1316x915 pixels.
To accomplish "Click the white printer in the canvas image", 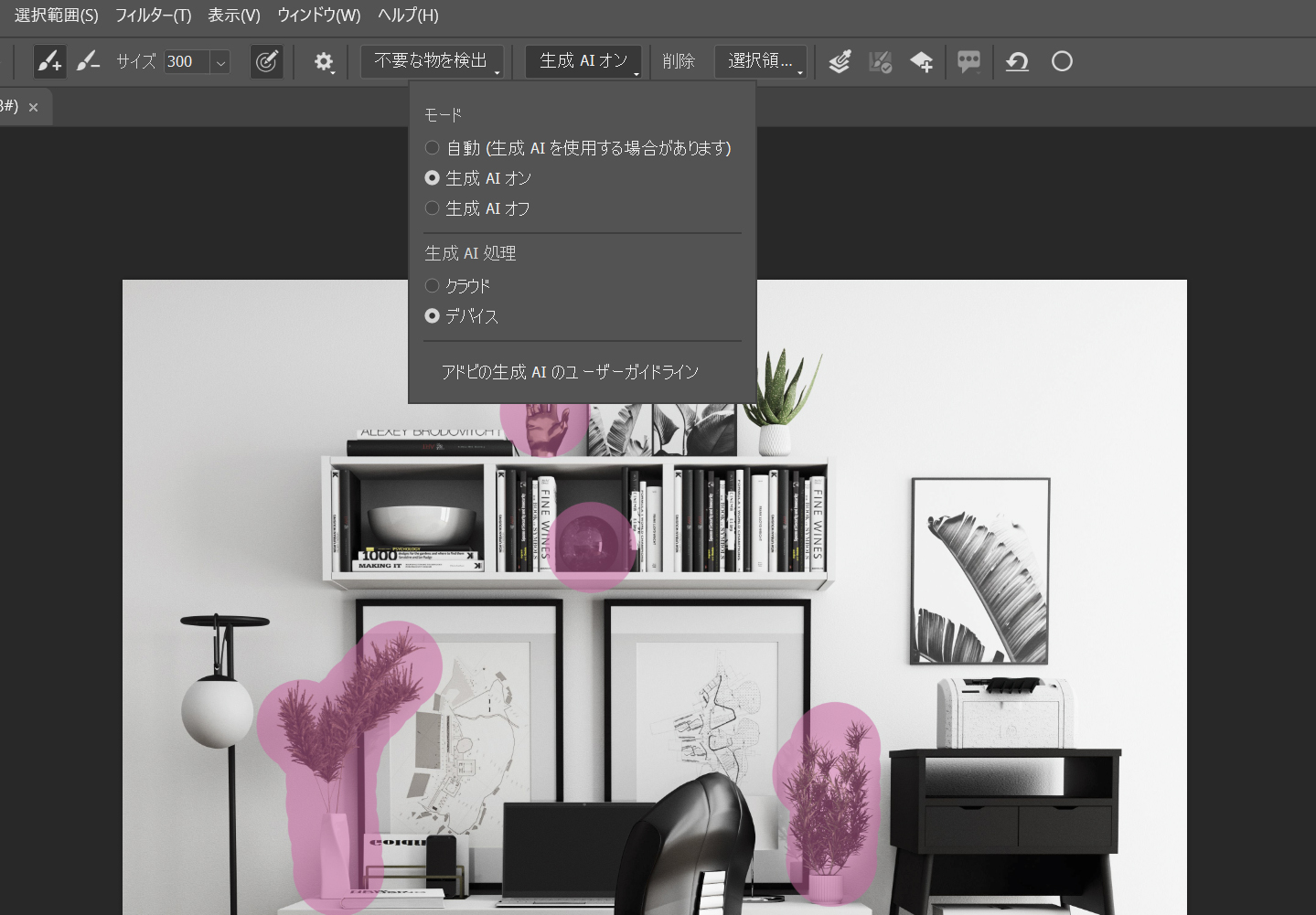I will click(x=1004, y=711).
